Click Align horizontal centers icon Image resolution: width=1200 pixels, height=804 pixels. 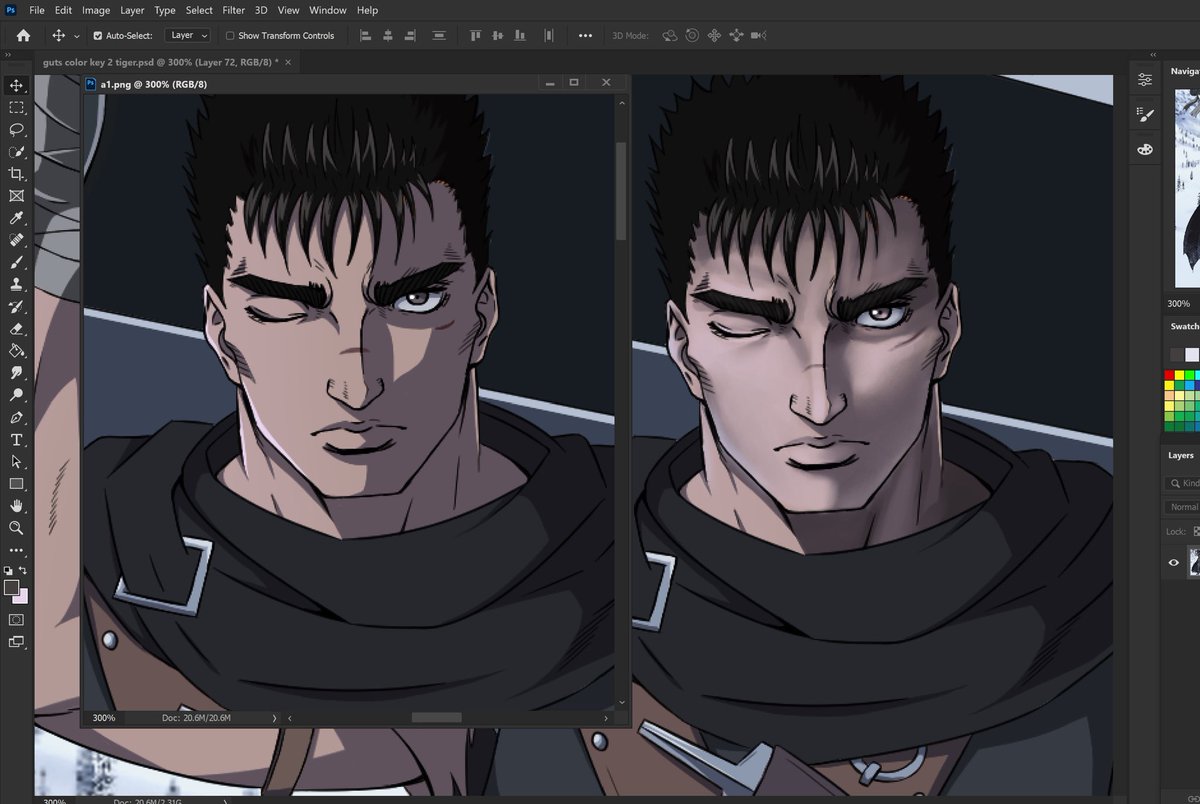387,35
